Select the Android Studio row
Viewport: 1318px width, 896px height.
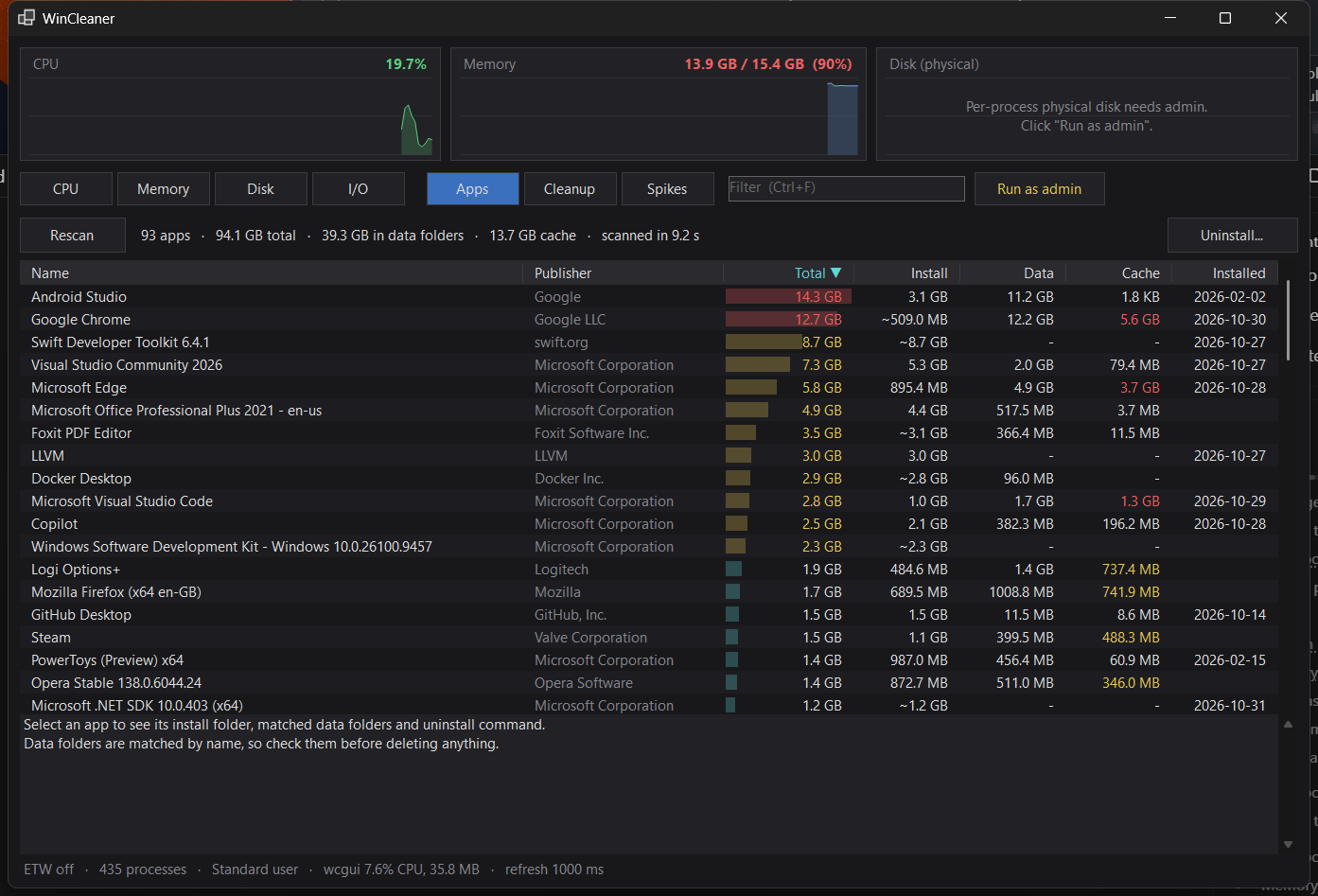click(x=649, y=297)
